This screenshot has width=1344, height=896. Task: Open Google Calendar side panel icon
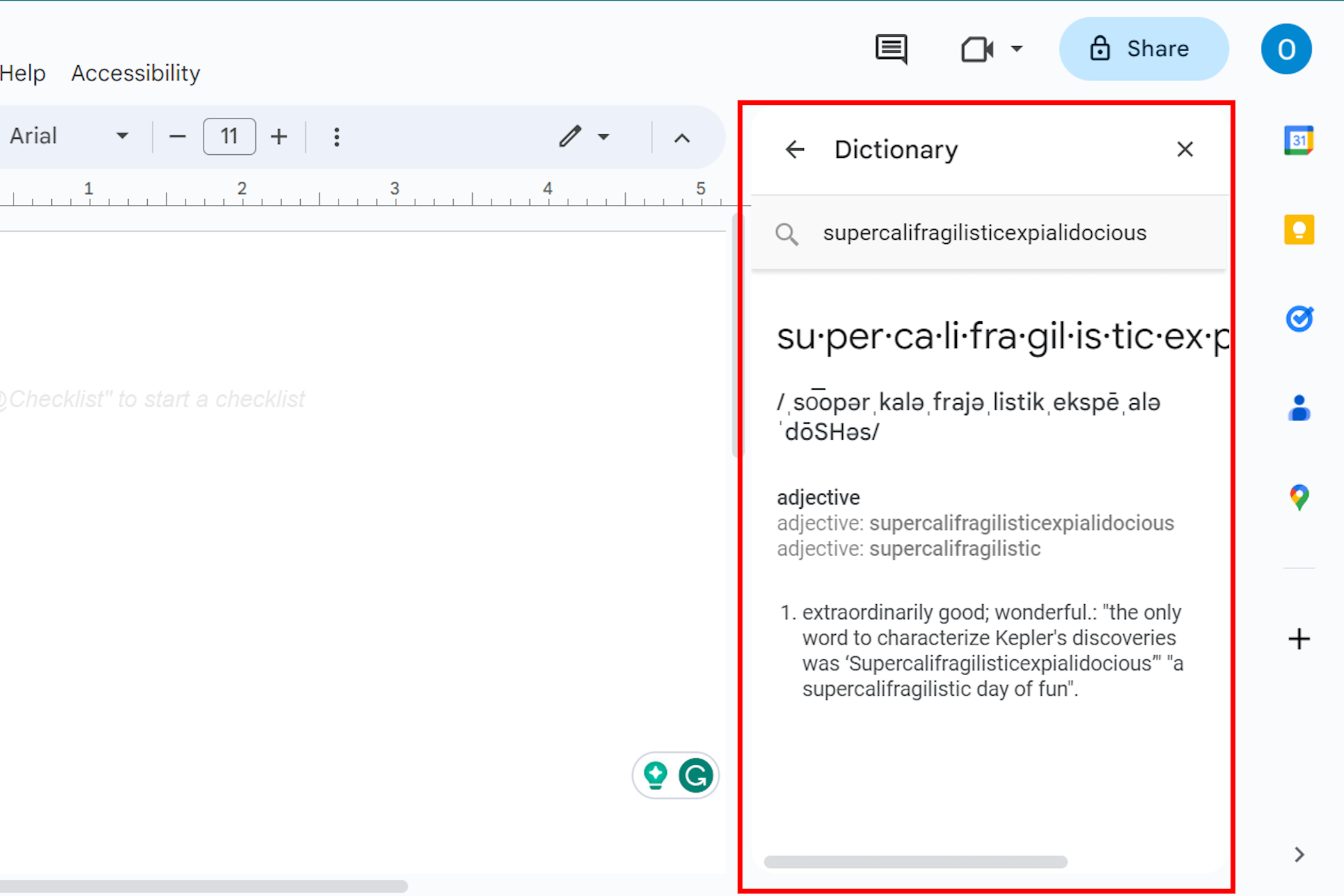coord(1299,140)
